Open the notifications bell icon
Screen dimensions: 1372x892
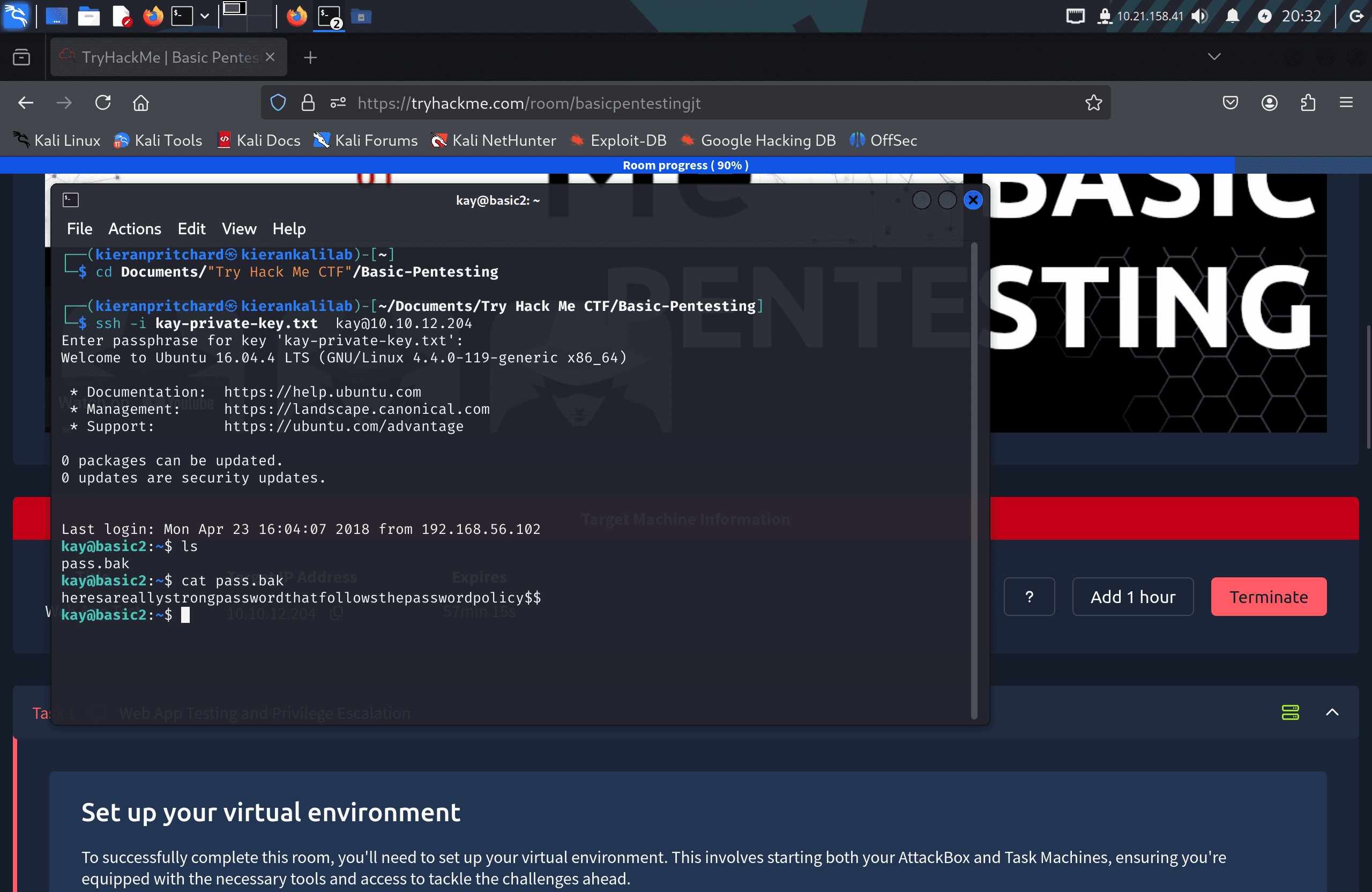coord(1232,16)
